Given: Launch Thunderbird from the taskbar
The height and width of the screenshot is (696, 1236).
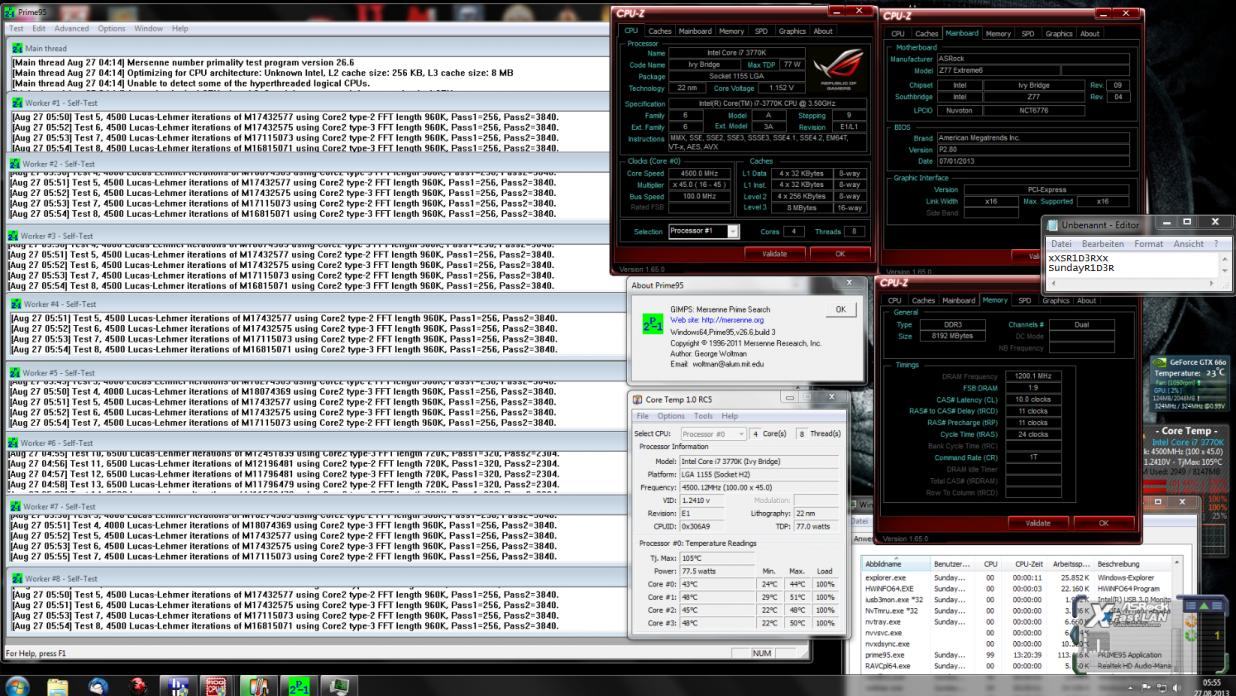Looking at the screenshot, I should tap(98, 686).
